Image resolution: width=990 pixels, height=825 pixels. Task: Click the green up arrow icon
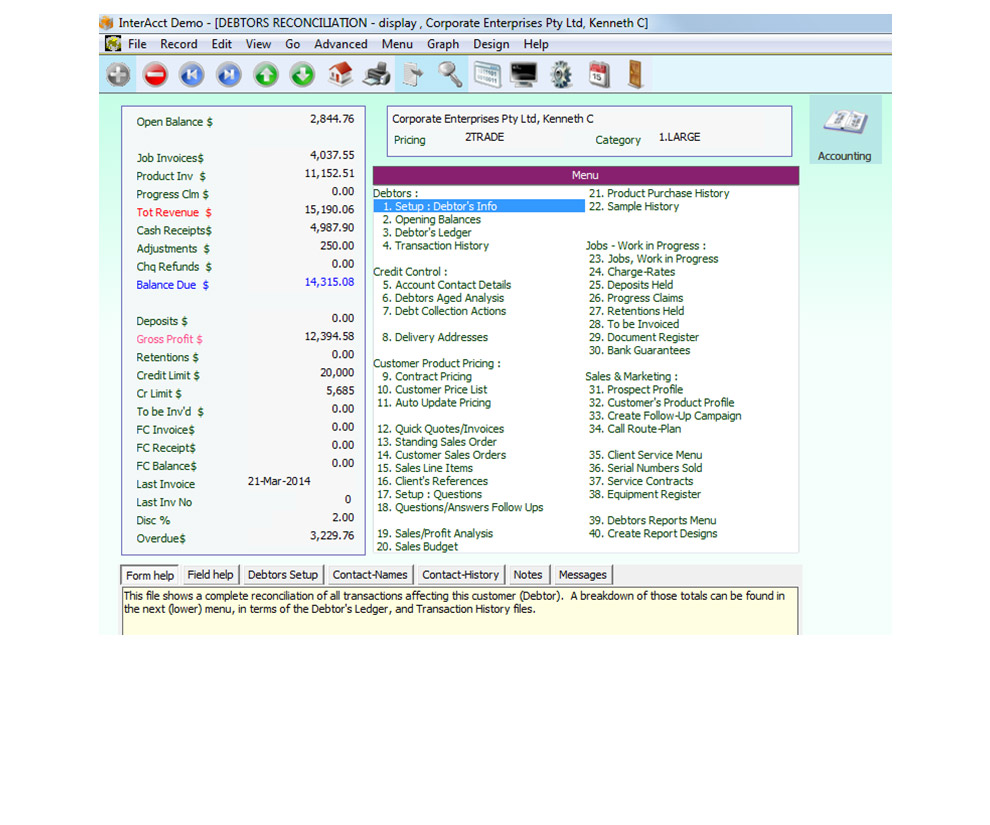[x=266, y=74]
